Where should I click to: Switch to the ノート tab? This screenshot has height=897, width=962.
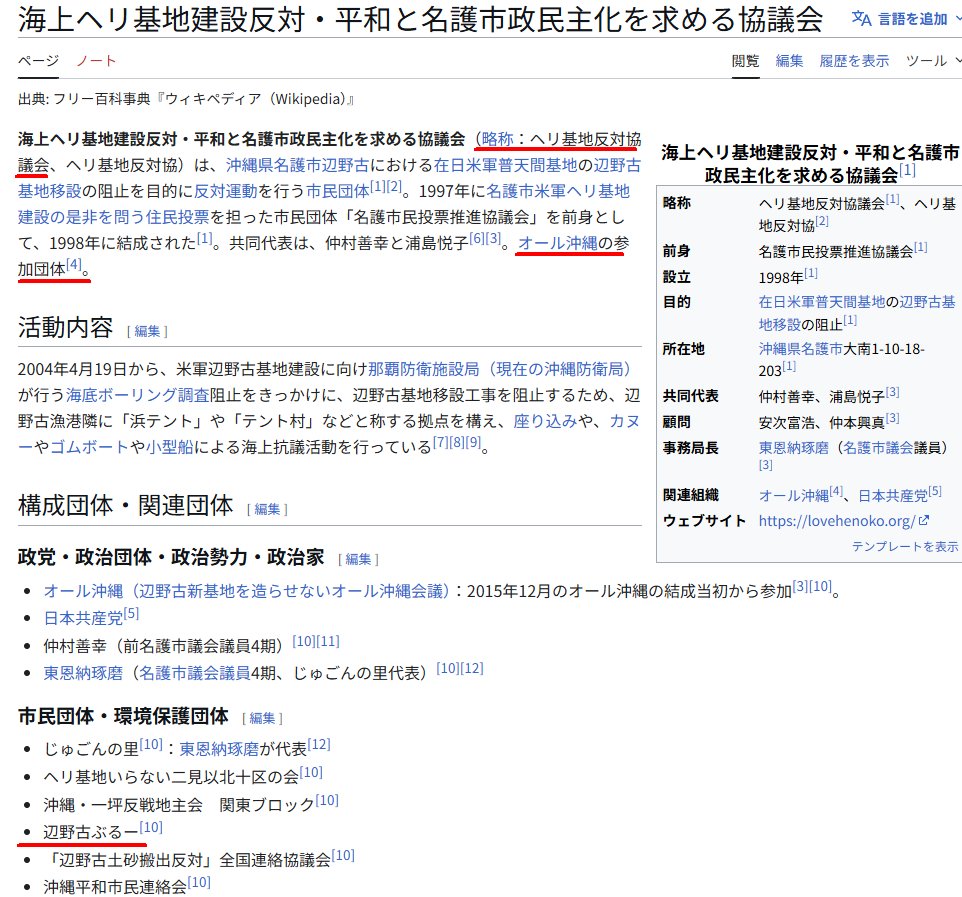tap(96, 61)
